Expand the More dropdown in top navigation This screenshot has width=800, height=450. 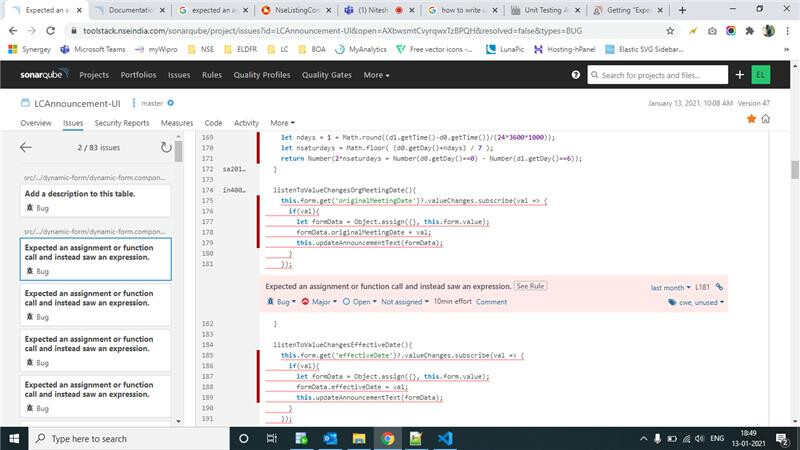377,75
